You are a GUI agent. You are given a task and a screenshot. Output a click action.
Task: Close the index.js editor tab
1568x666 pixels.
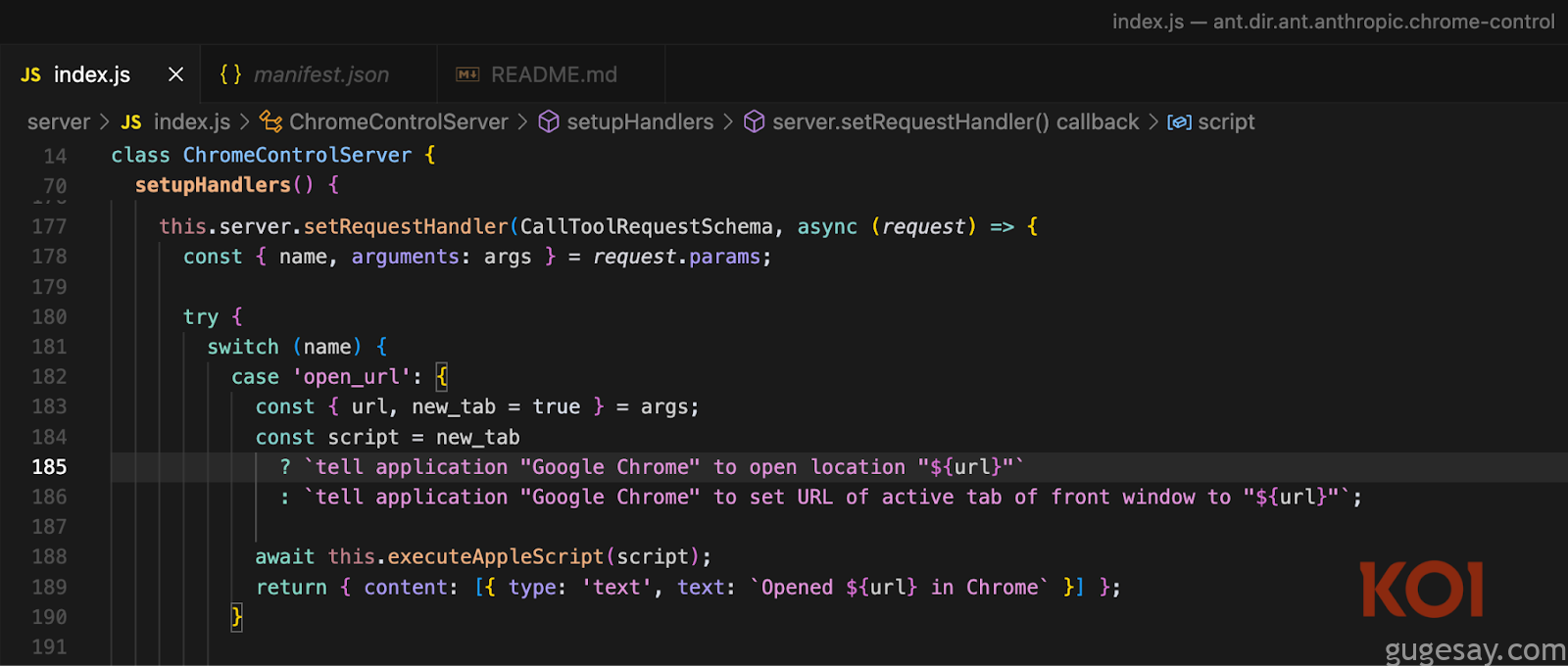pos(175,74)
